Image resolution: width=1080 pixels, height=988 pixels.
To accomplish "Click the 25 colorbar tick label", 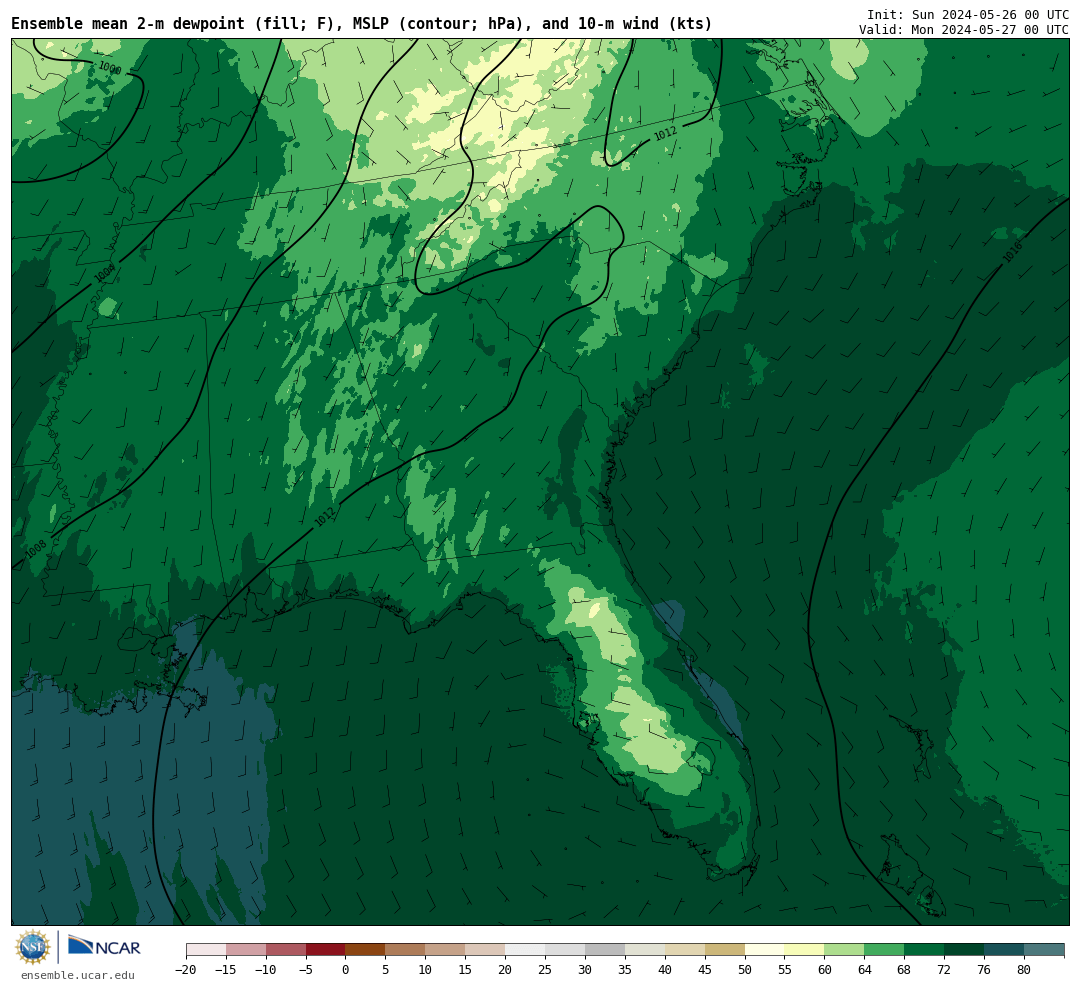I will click(x=546, y=970).
